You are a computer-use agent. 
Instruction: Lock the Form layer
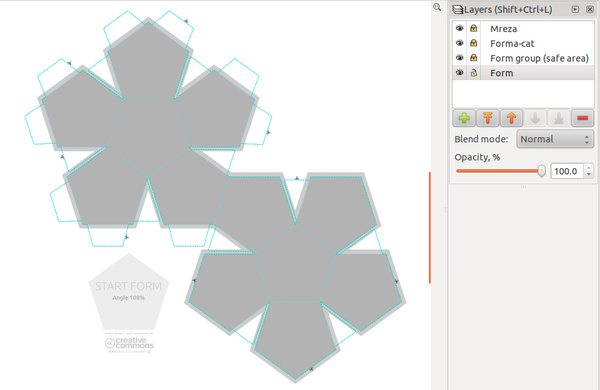(x=474, y=72)
